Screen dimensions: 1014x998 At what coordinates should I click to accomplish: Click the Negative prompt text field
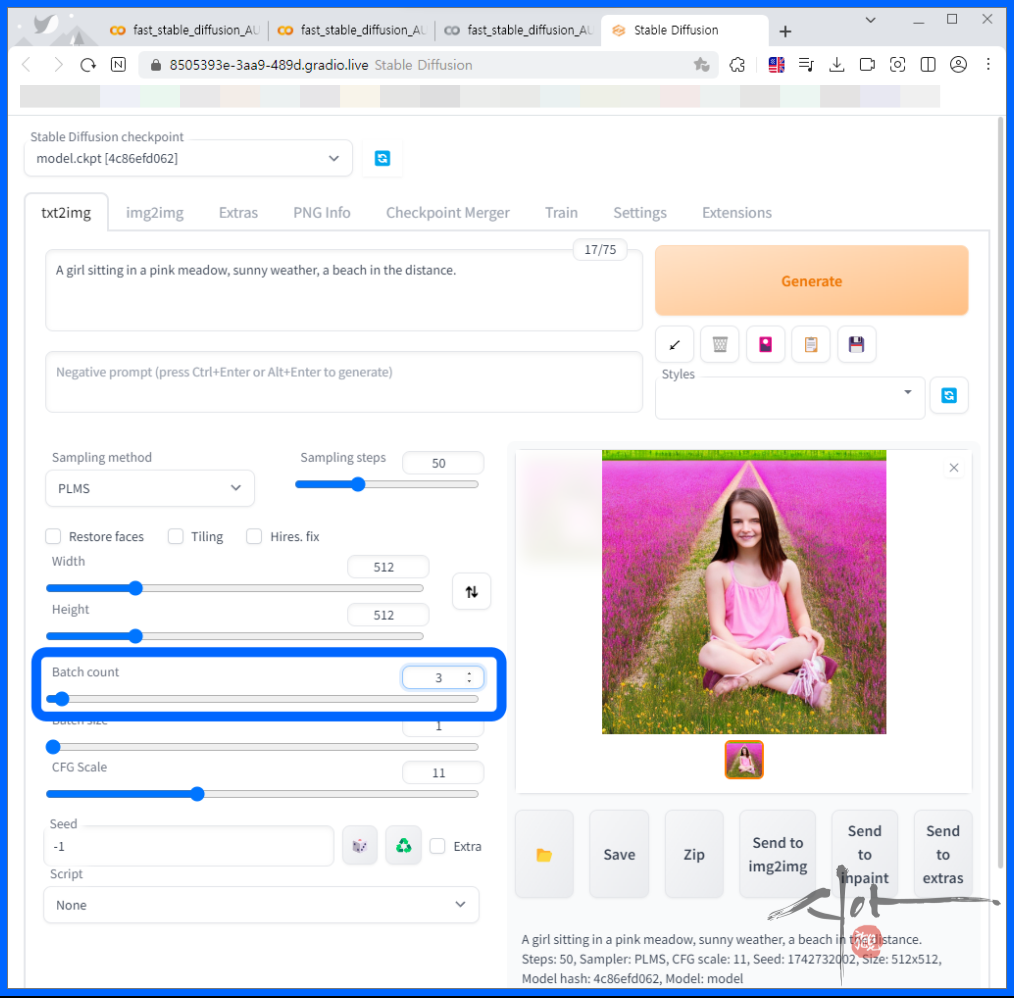pos(344,382)
